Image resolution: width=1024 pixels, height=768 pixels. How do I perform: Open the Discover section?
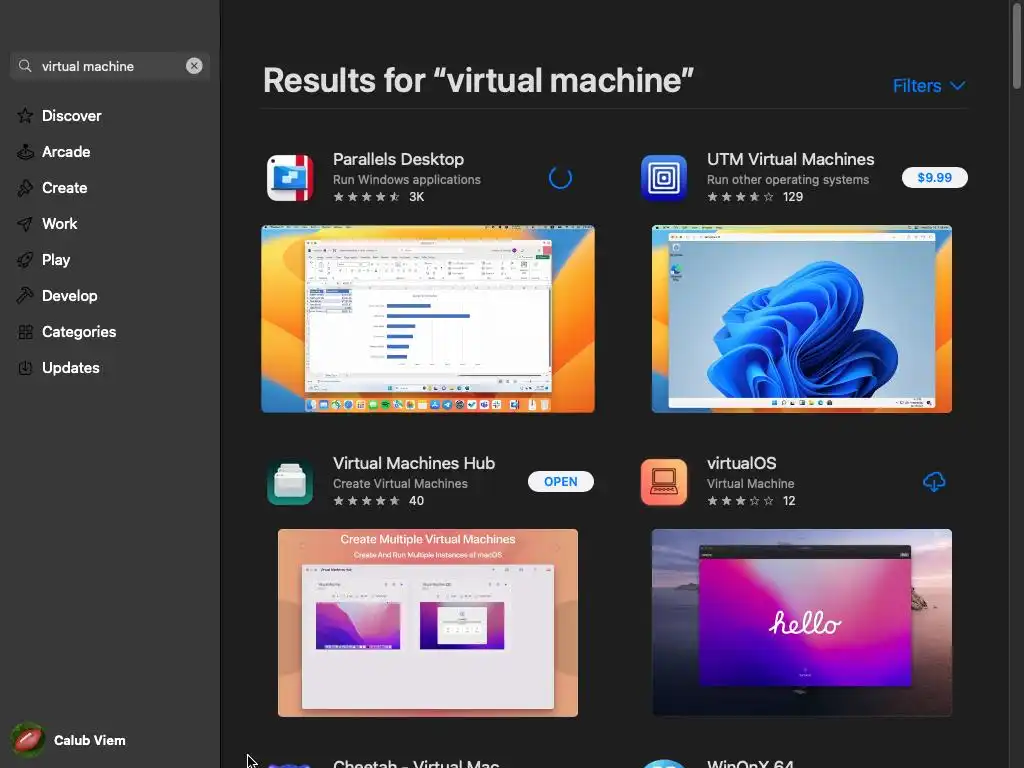pyautogui.click(x=71, y=116)
